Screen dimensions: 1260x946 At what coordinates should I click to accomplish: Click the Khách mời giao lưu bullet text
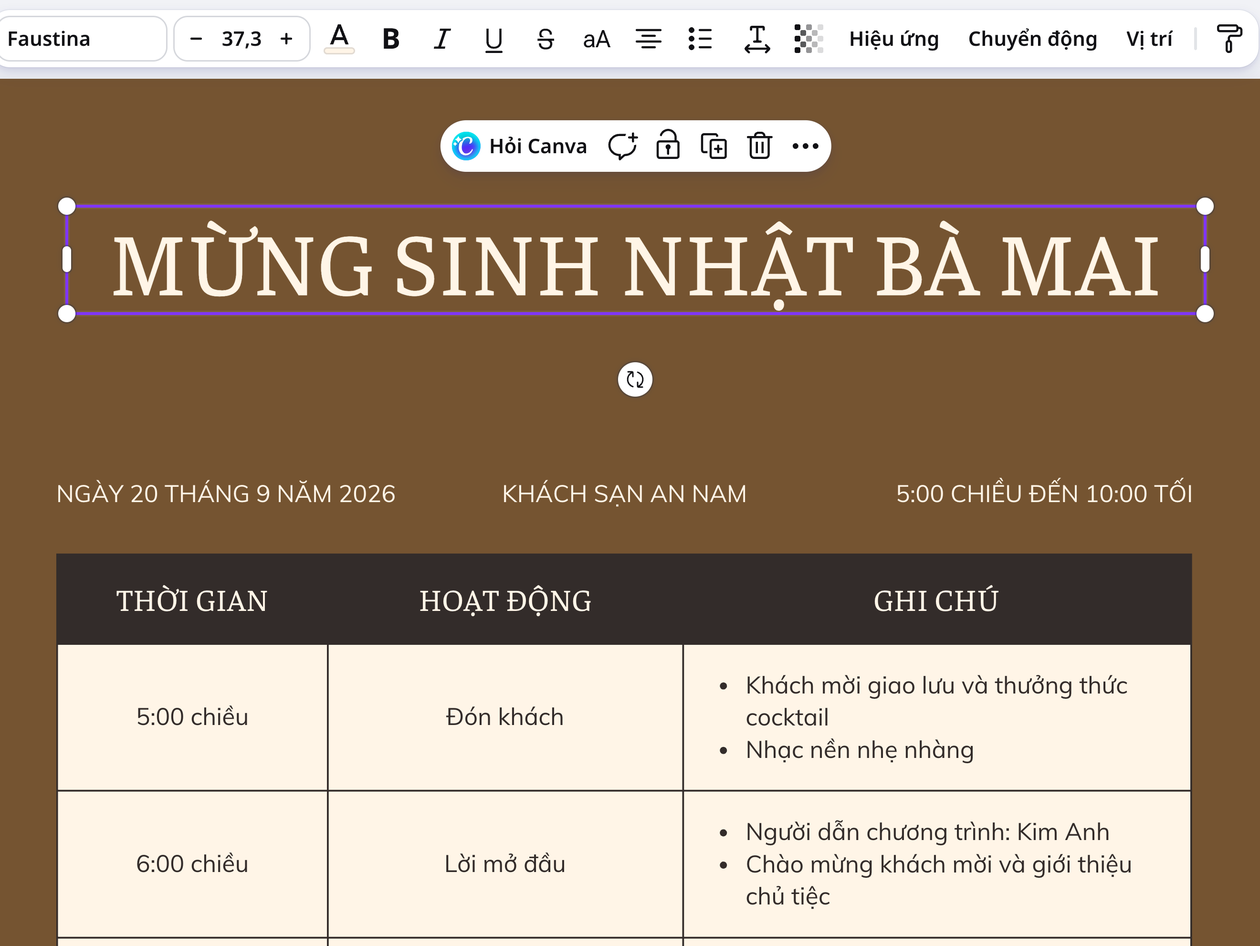936,701
